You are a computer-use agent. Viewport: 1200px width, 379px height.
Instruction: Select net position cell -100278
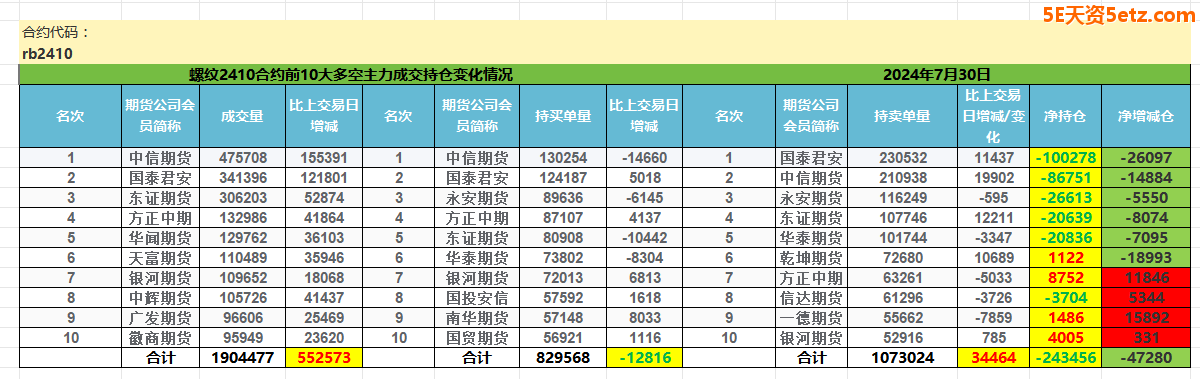pyautogui.click(x=1066, y=158)
